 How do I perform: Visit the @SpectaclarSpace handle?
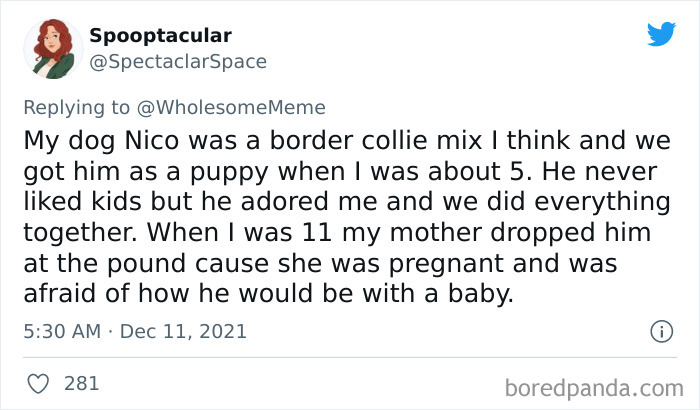(x=178, y=62)
